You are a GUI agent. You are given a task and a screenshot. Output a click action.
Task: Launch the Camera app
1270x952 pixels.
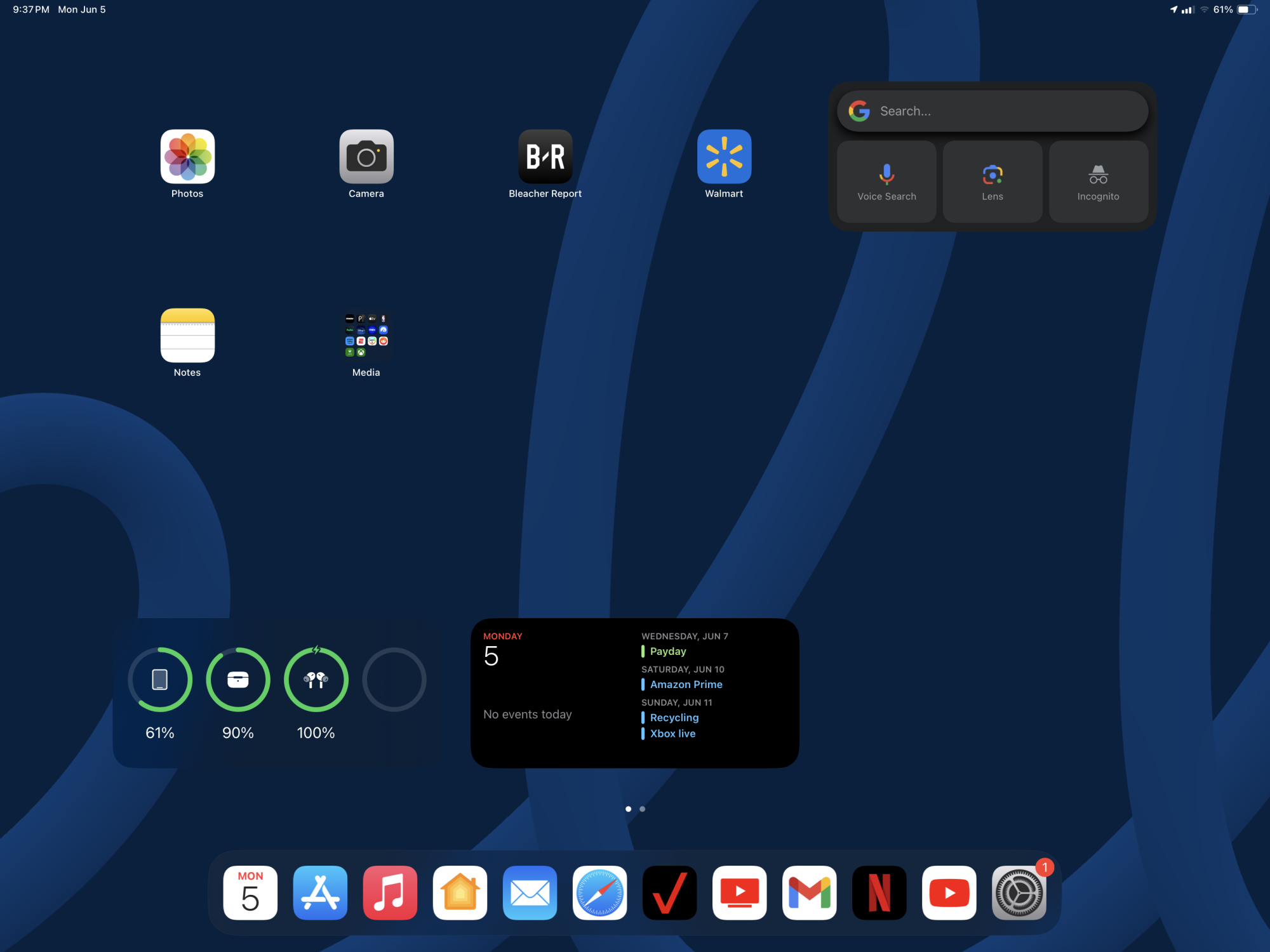(366, 157)
